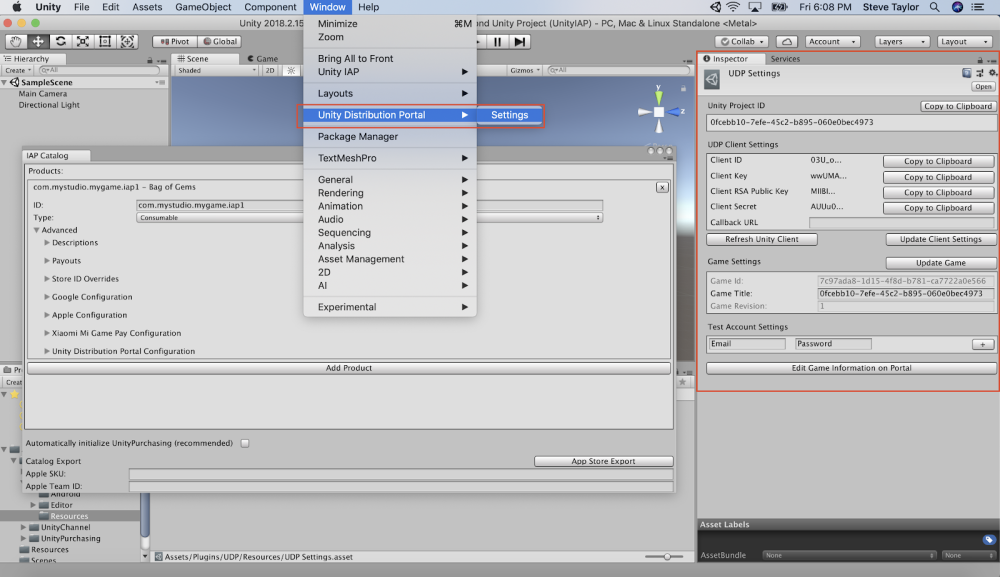Collapse the Advanced section
1000x577 pixels.
36,230
